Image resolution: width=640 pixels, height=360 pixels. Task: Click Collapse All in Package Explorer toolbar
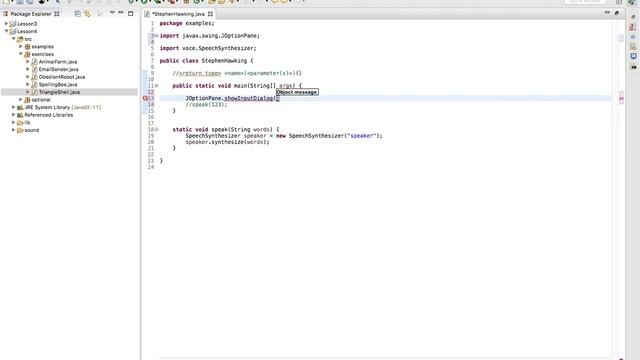tap(78, 13)
